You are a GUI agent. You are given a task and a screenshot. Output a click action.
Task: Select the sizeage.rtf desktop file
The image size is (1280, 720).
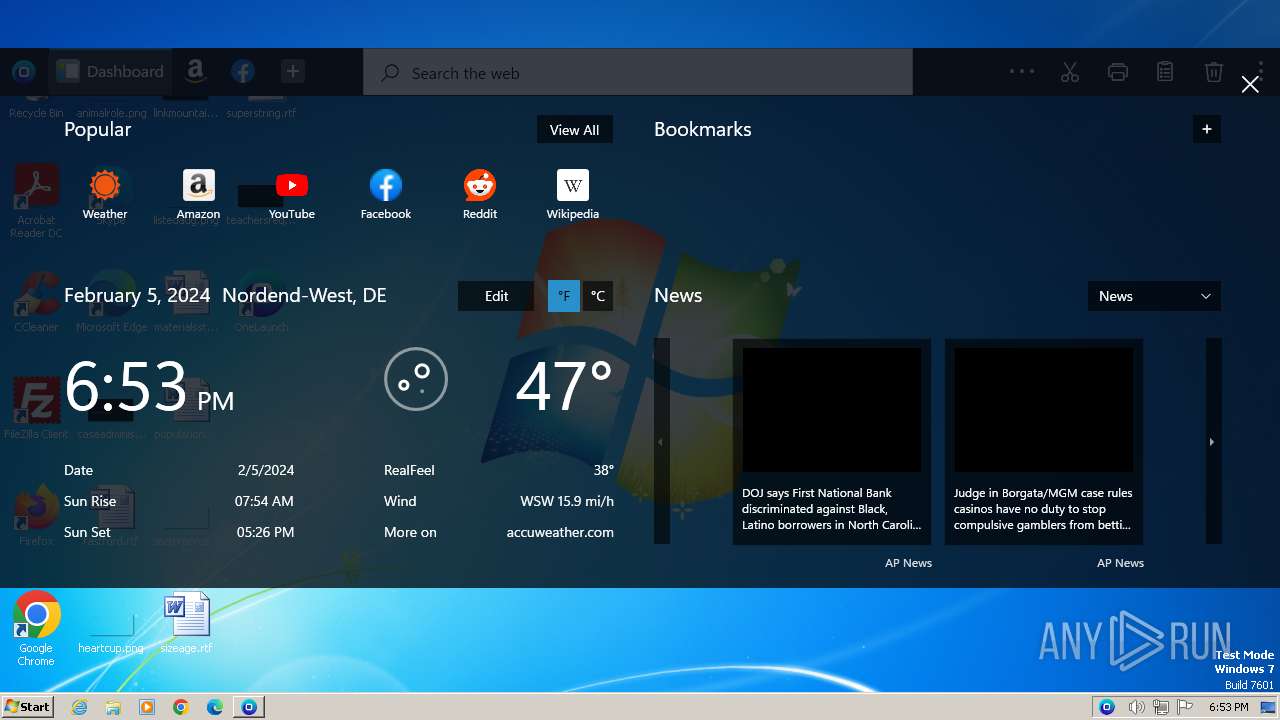pos(186,622)
